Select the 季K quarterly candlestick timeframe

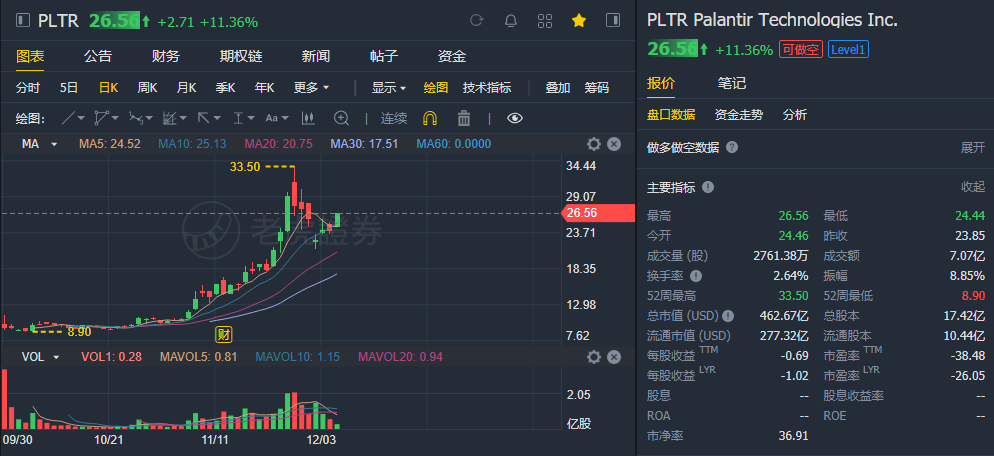[x=226, y=88]
